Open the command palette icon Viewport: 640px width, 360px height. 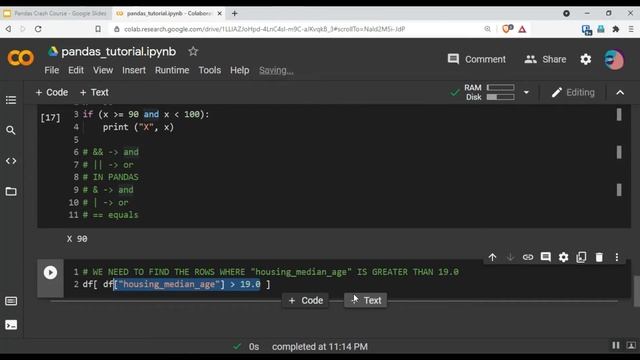(x=11, y=301)
